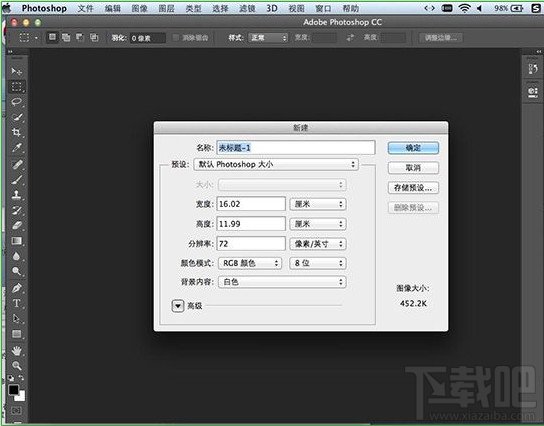Click the 名称 name input field
544x426 pixels.
click(296, 148)
